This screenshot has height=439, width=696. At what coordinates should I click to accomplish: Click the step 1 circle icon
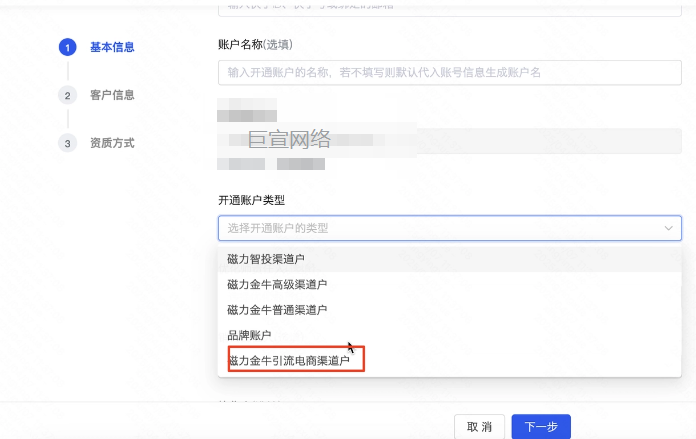coord(67,47)
